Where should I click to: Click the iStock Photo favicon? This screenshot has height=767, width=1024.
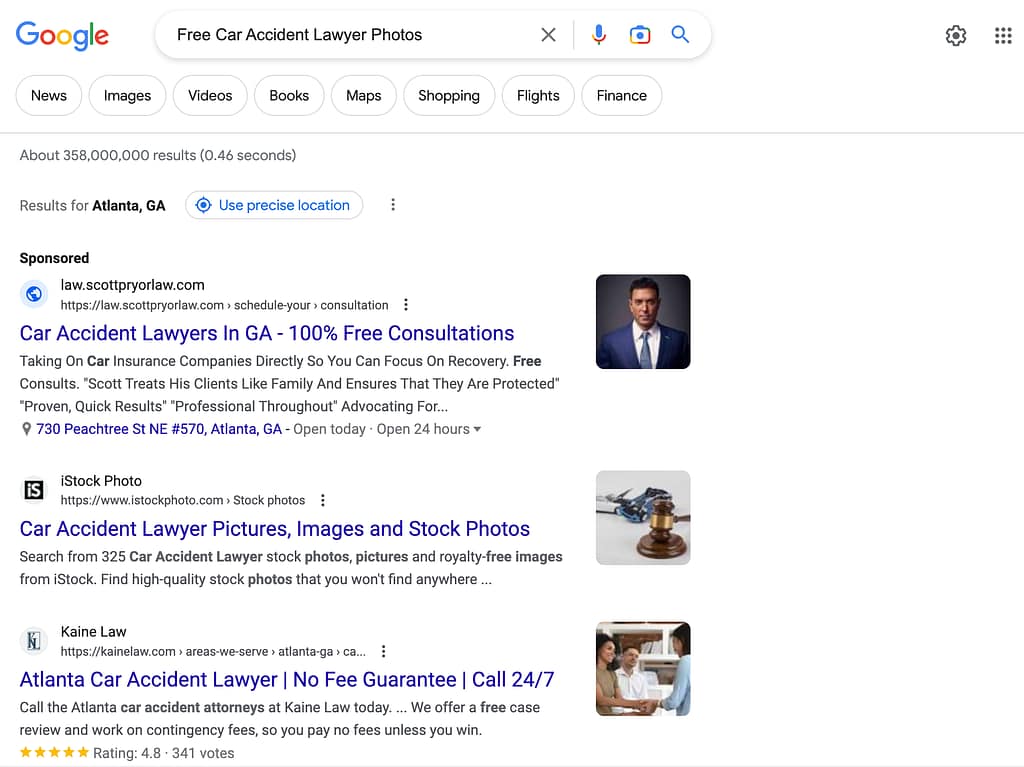pos(34,489)
